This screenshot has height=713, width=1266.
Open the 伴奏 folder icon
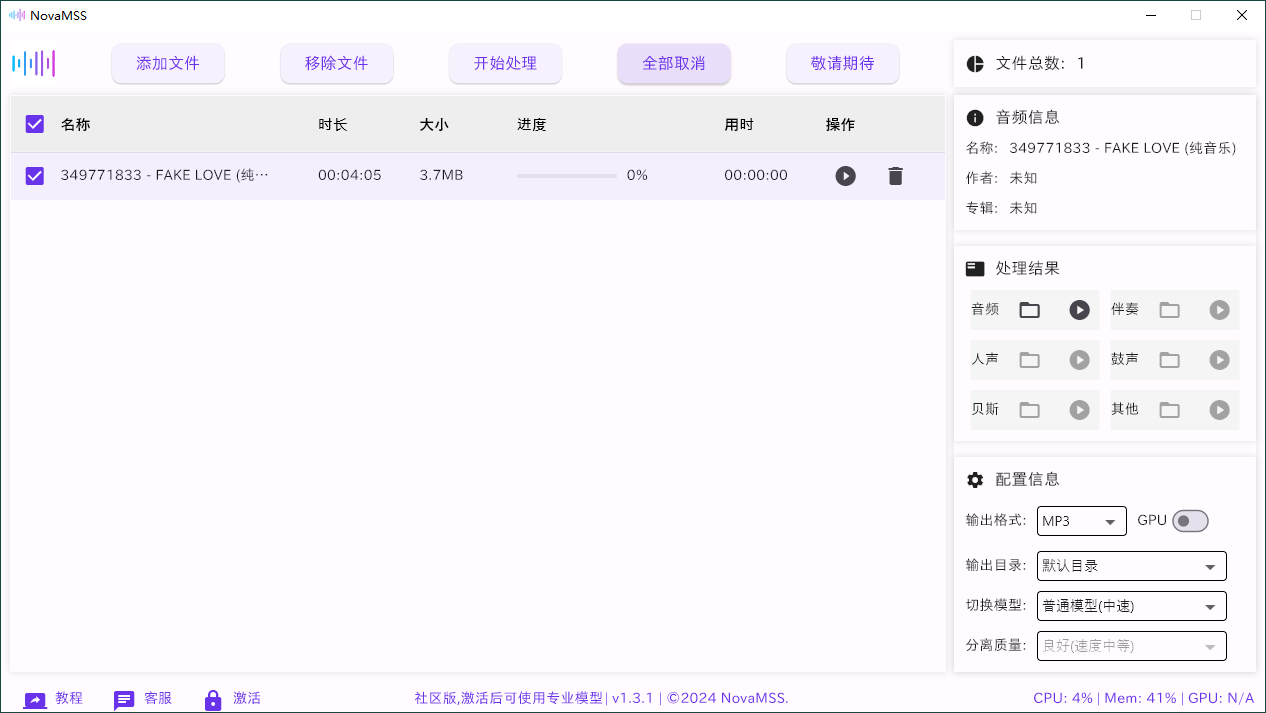click(1170, 310)
